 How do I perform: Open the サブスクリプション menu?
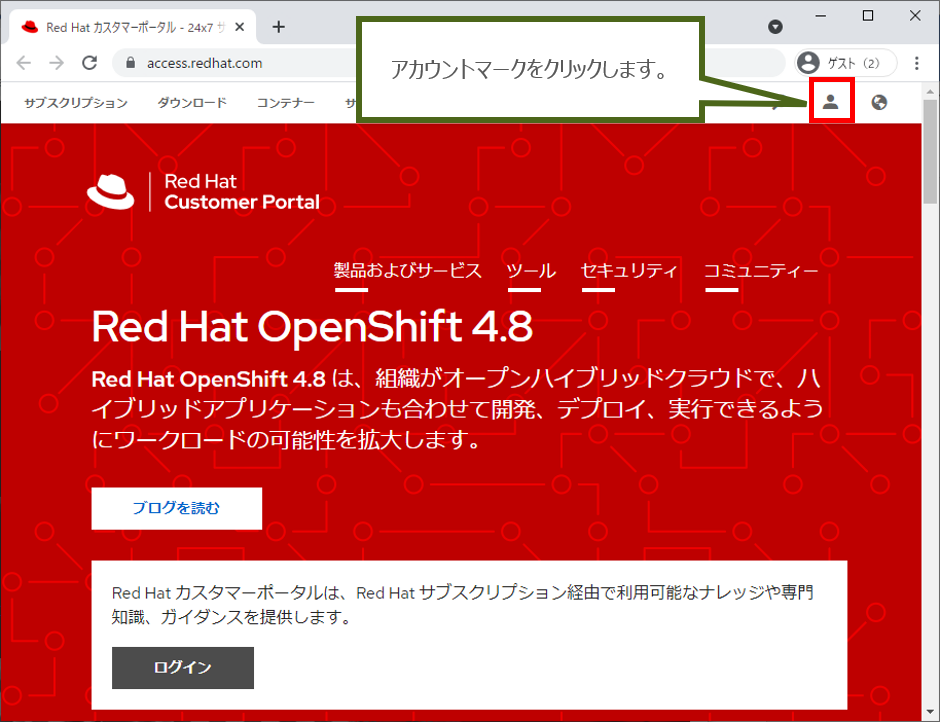pos(76,103)
